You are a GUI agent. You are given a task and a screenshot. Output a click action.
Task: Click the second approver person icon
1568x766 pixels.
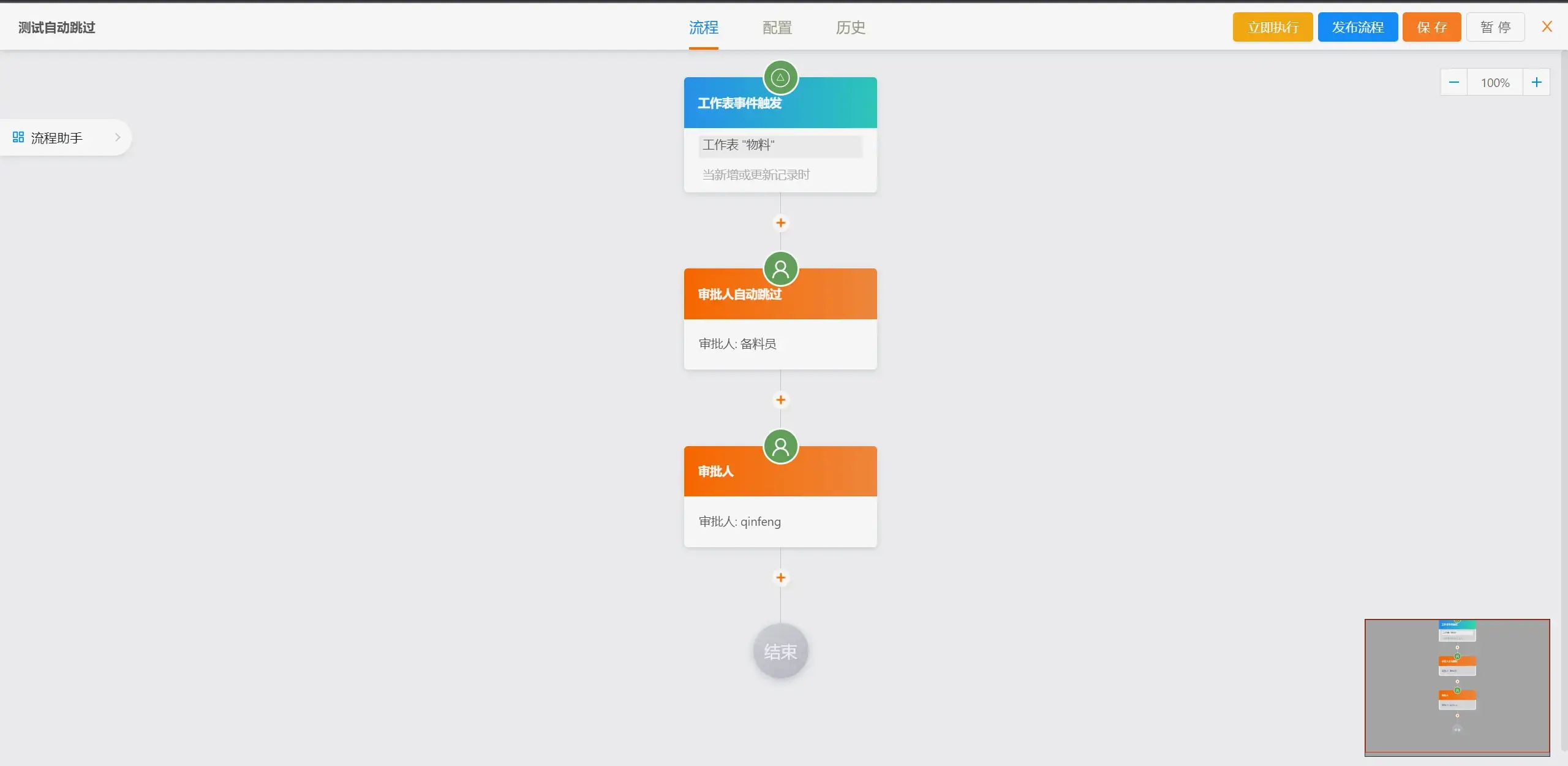coord(780,446)
